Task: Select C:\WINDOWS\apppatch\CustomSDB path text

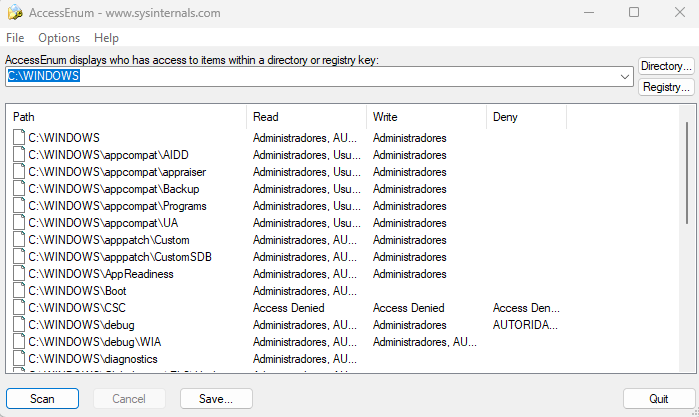Action: point(120,256)
